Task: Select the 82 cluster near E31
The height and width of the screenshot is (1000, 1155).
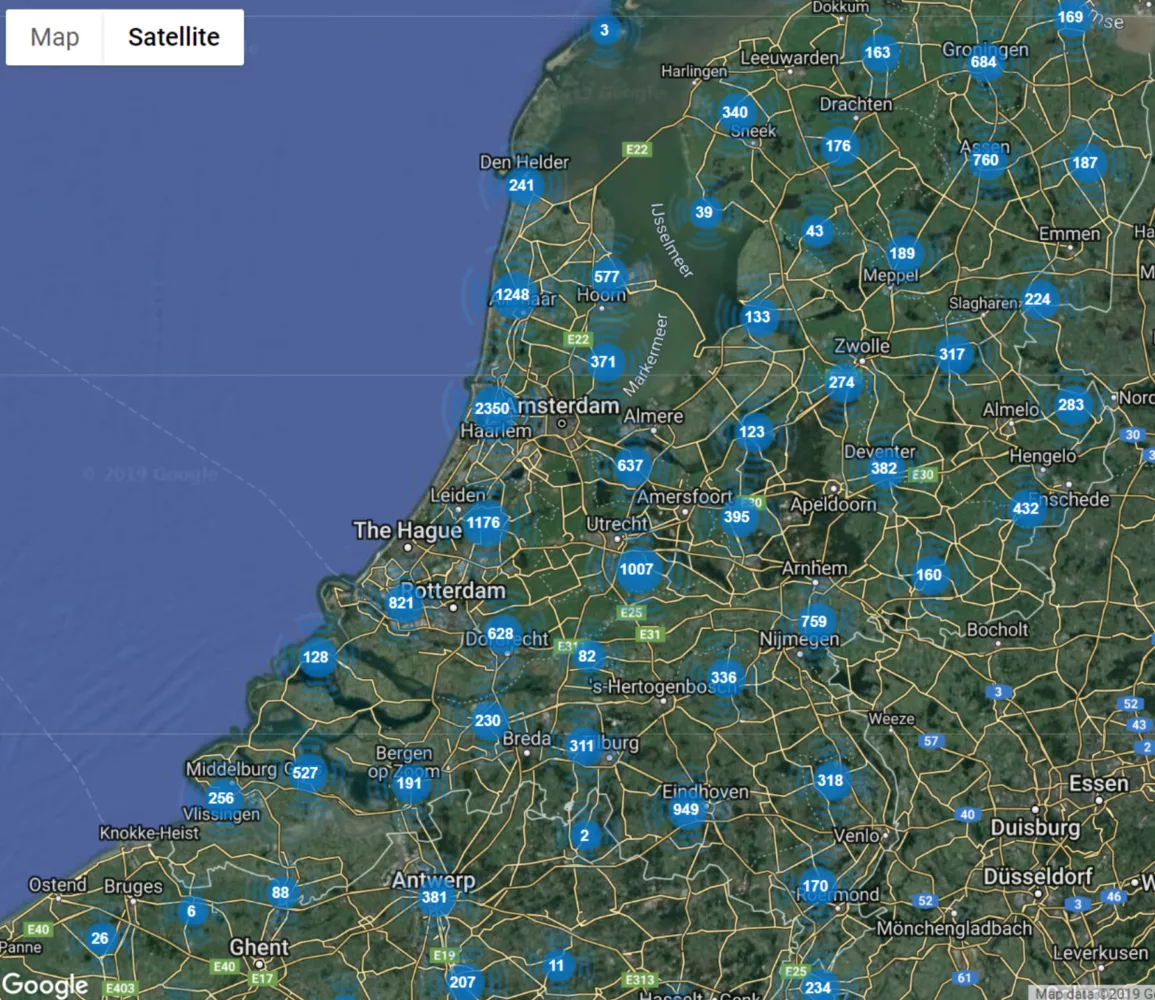Action: click(587, 656)
